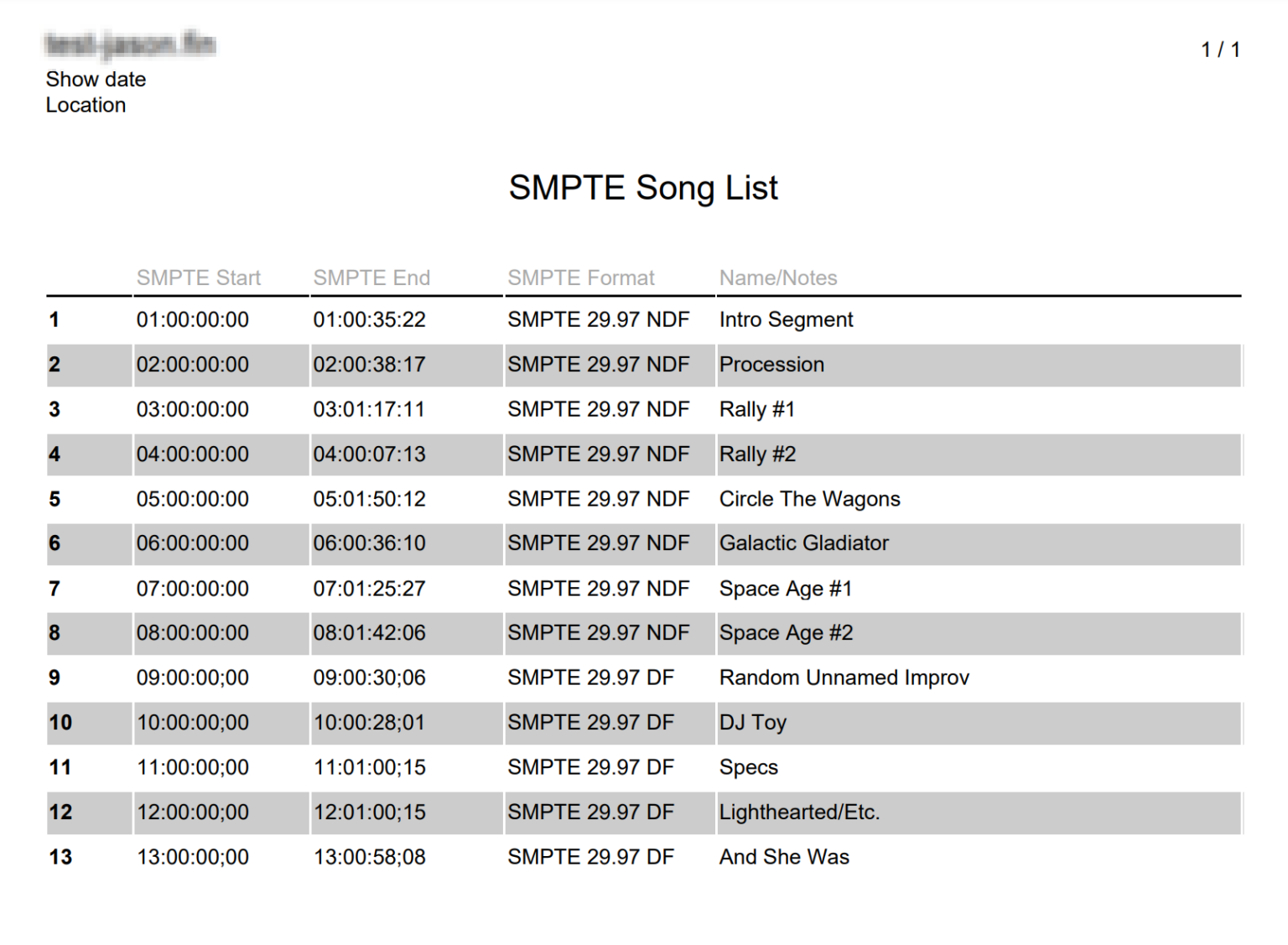Click the SMPTE 29.97 DF cell for Specs
Screen dimensions: 1288x945
590,767
